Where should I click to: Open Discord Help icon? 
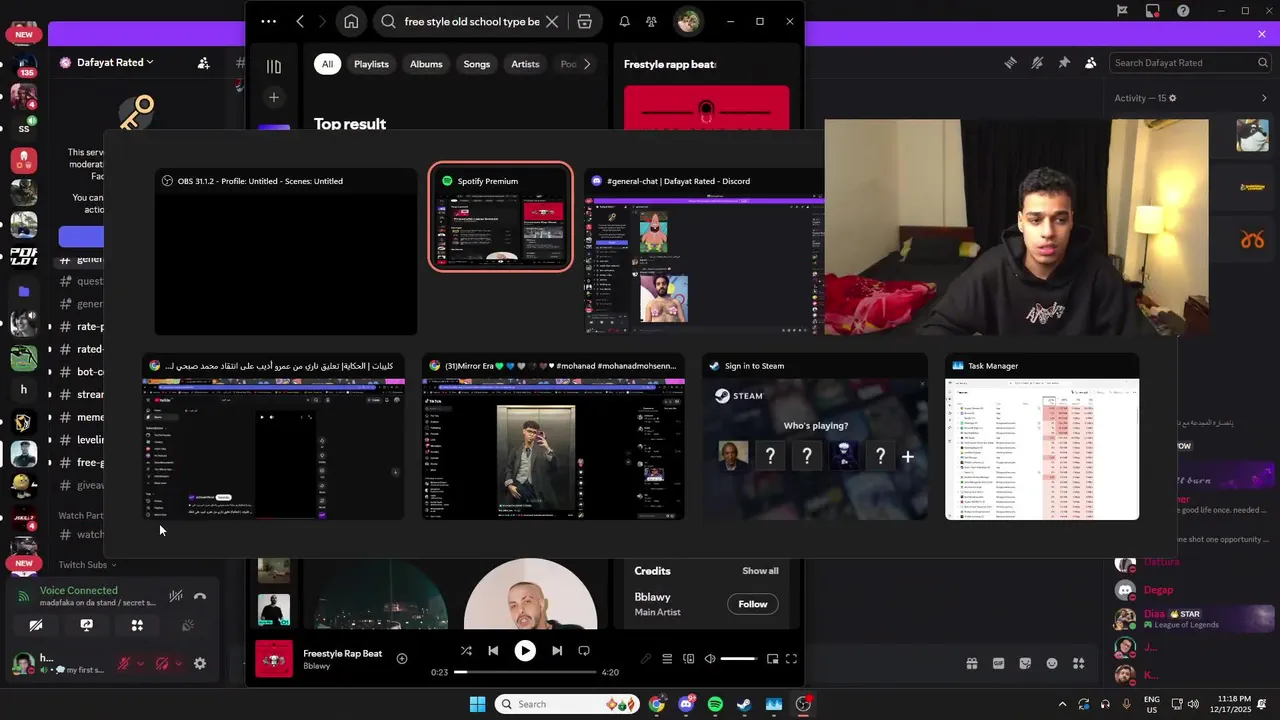coord(1184,11)
